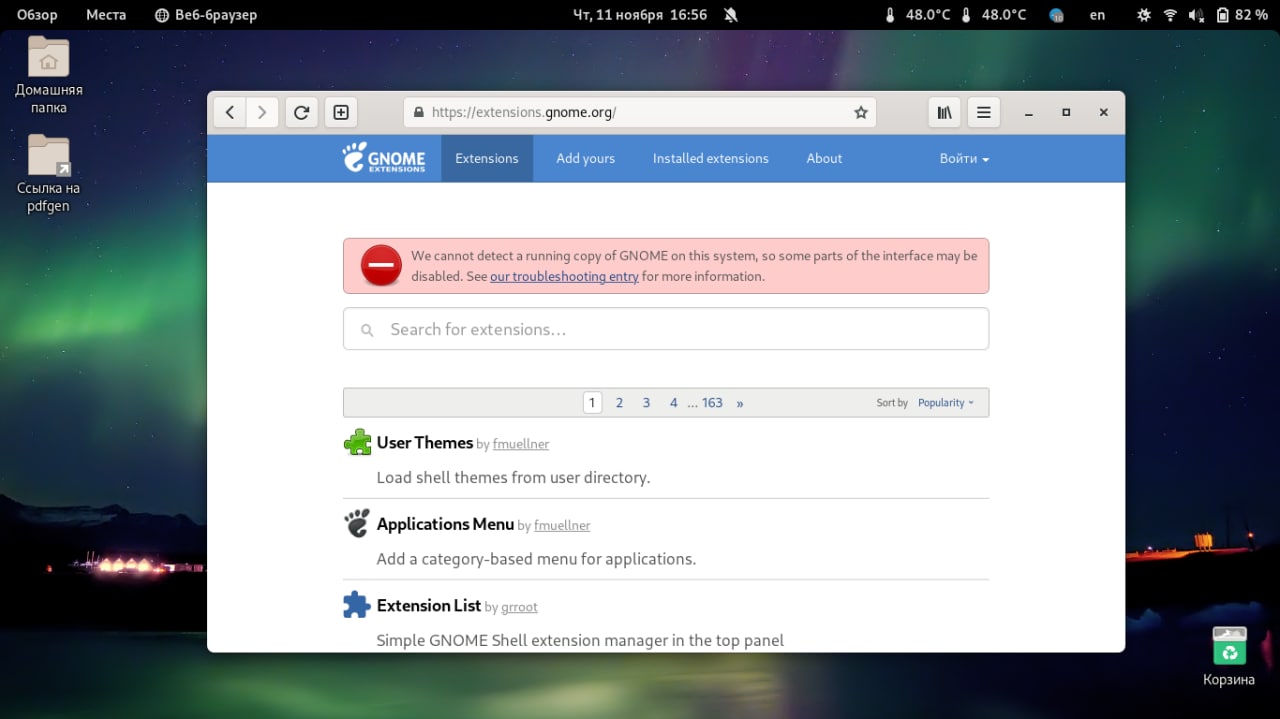Open fmuellner link beside User Themes

tap(521, 444)
